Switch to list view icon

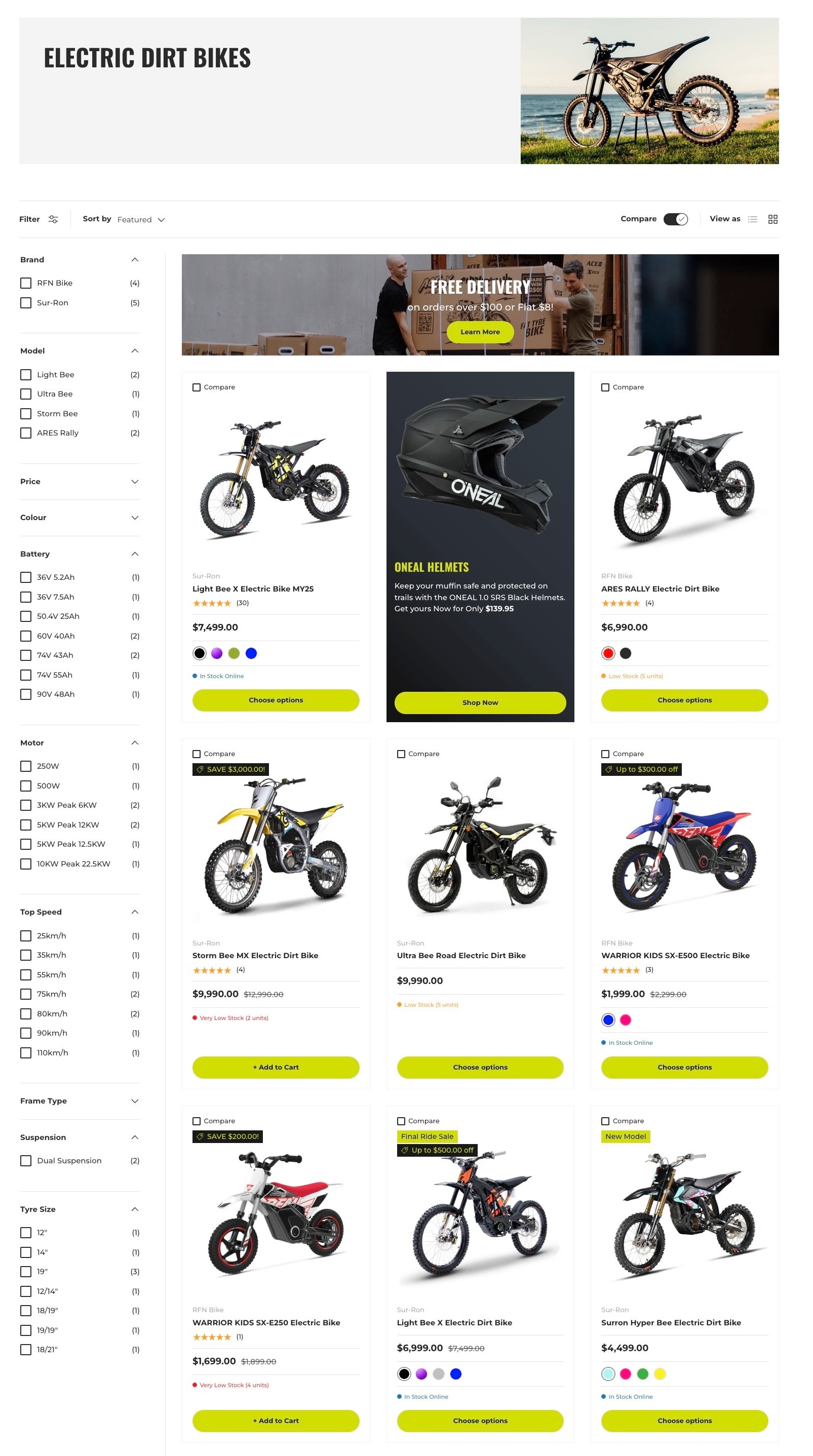[752, 219]
